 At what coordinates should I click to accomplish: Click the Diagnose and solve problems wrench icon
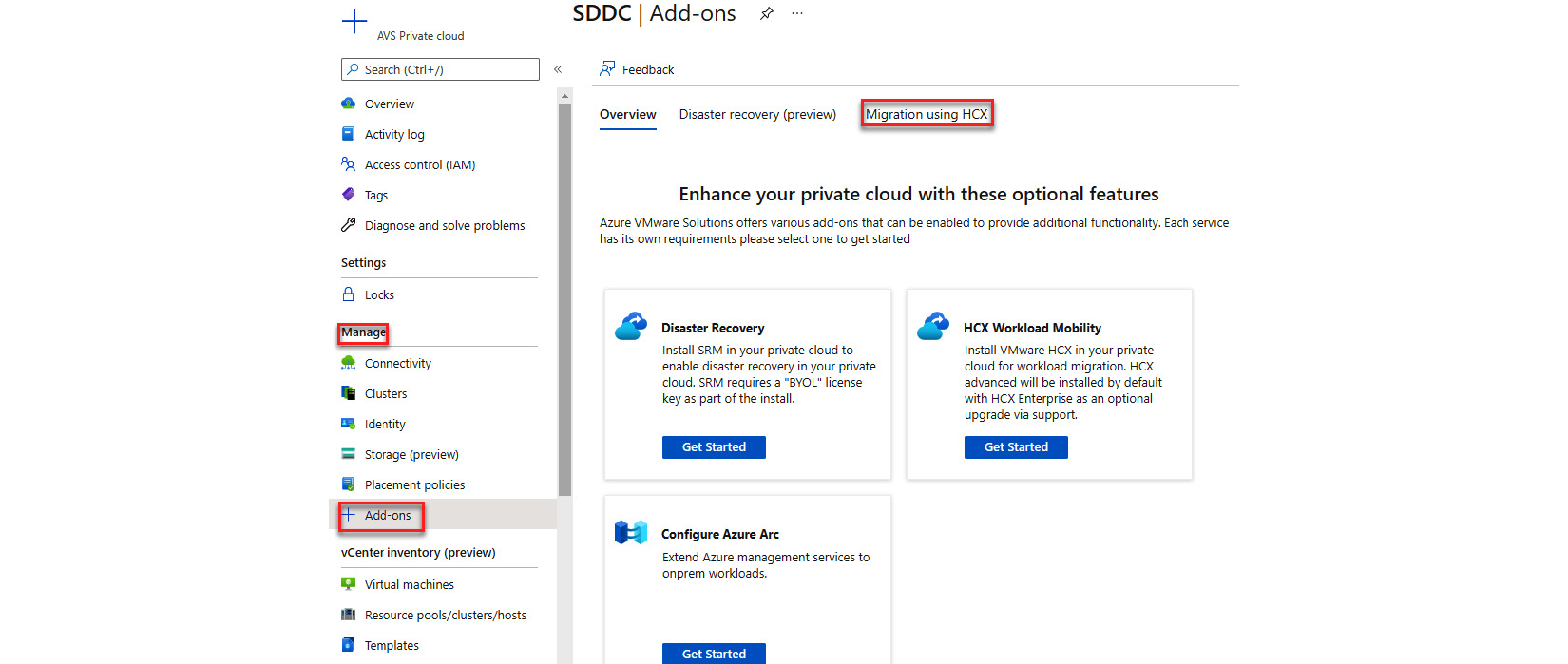click(x=349, y=225)
